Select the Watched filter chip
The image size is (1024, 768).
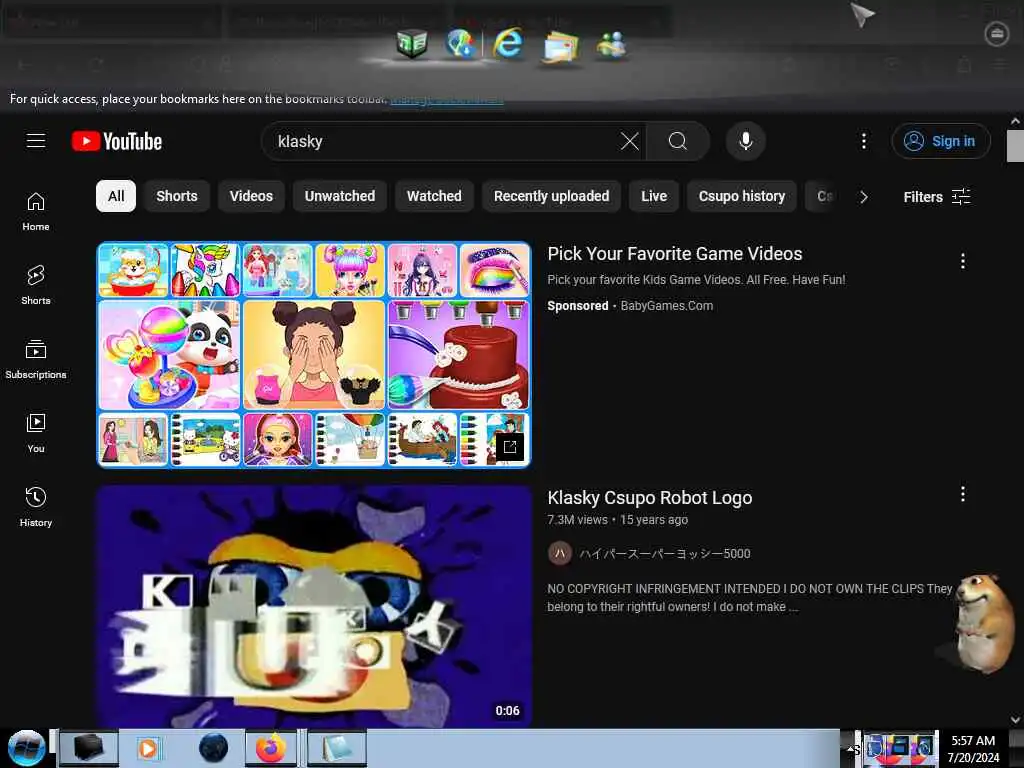point(434,196)
